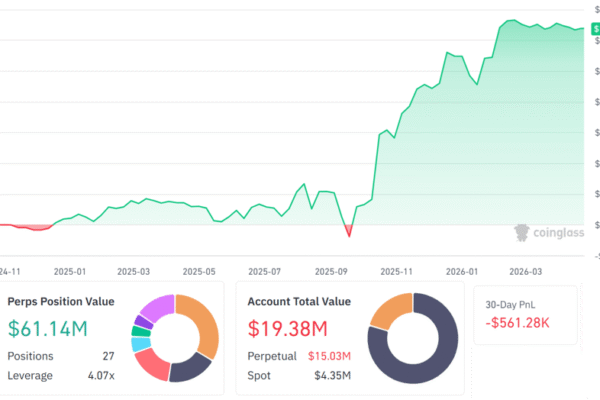Click the $19.38M account total value

287,328
